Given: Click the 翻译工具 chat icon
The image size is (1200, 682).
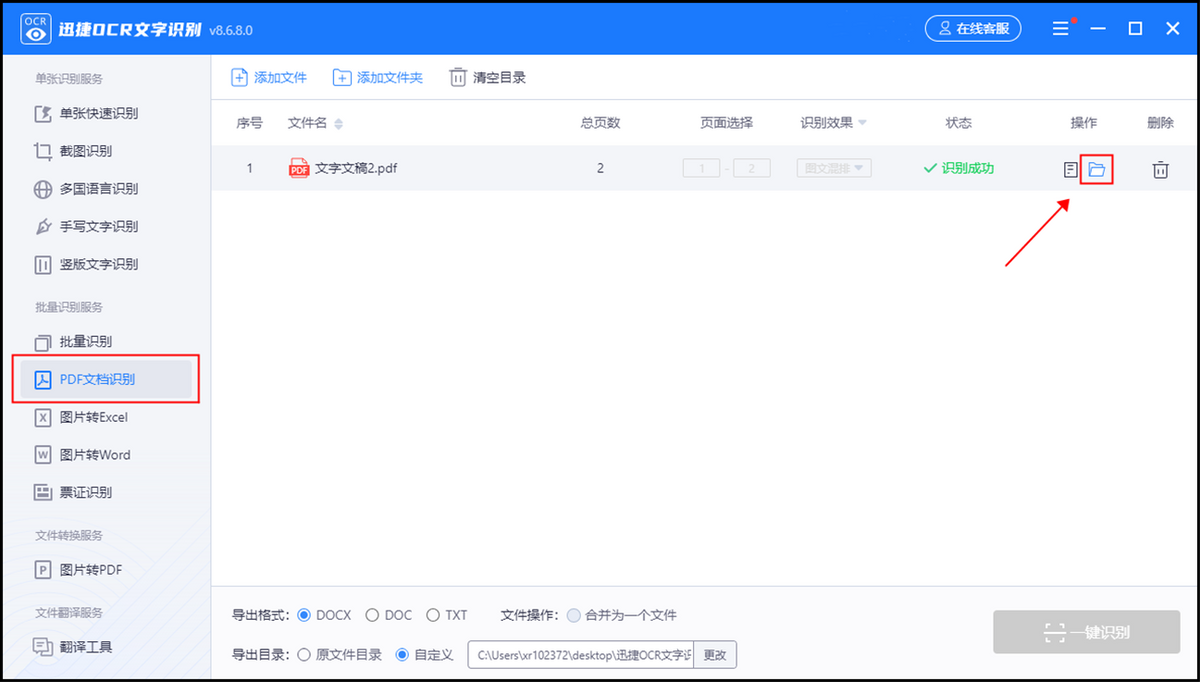Looking at the screenshot, I should (x=43, y=647).
